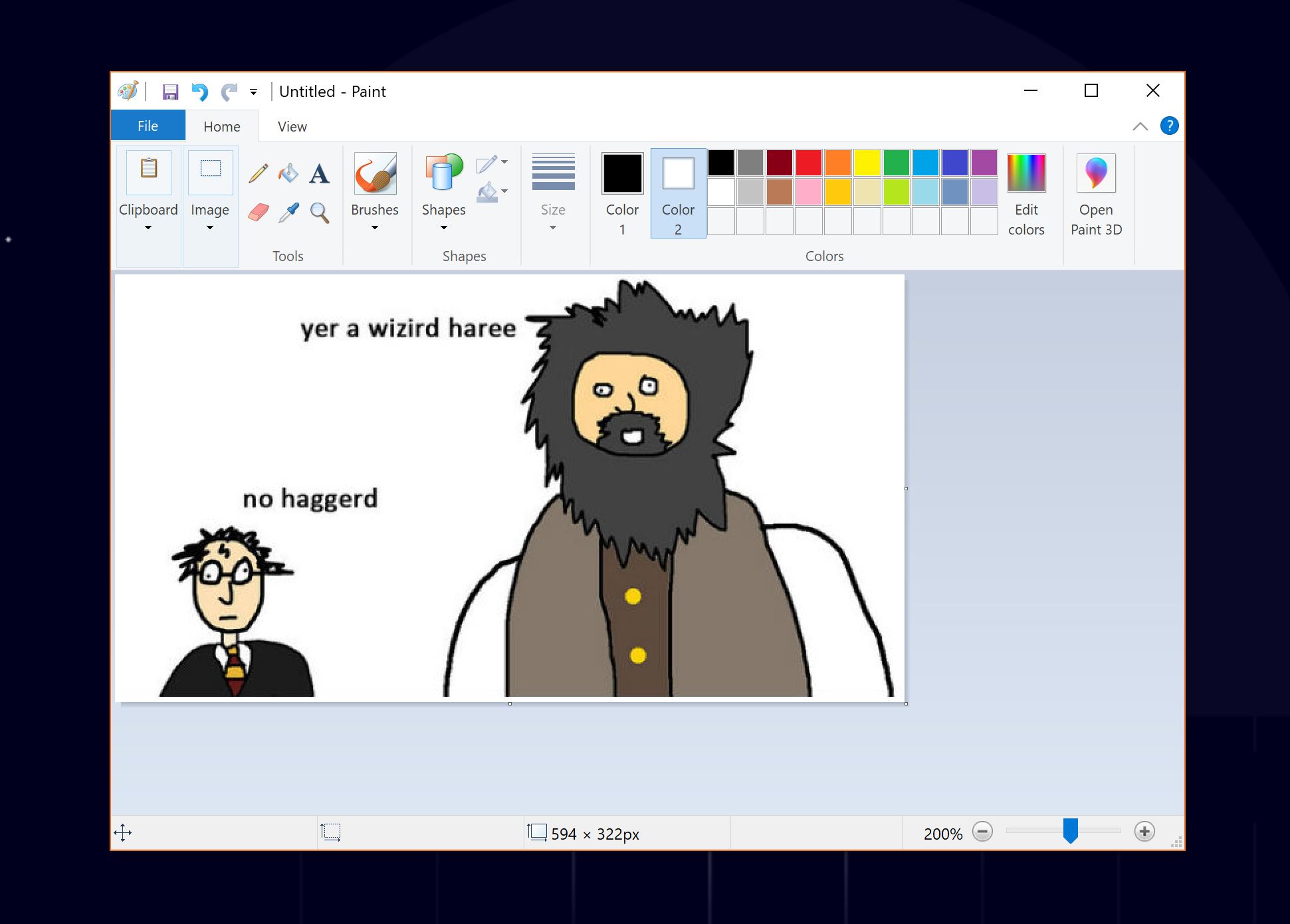Expand the Shapes dropdown
Screen dimensions: 1290x924
point(443,227)
